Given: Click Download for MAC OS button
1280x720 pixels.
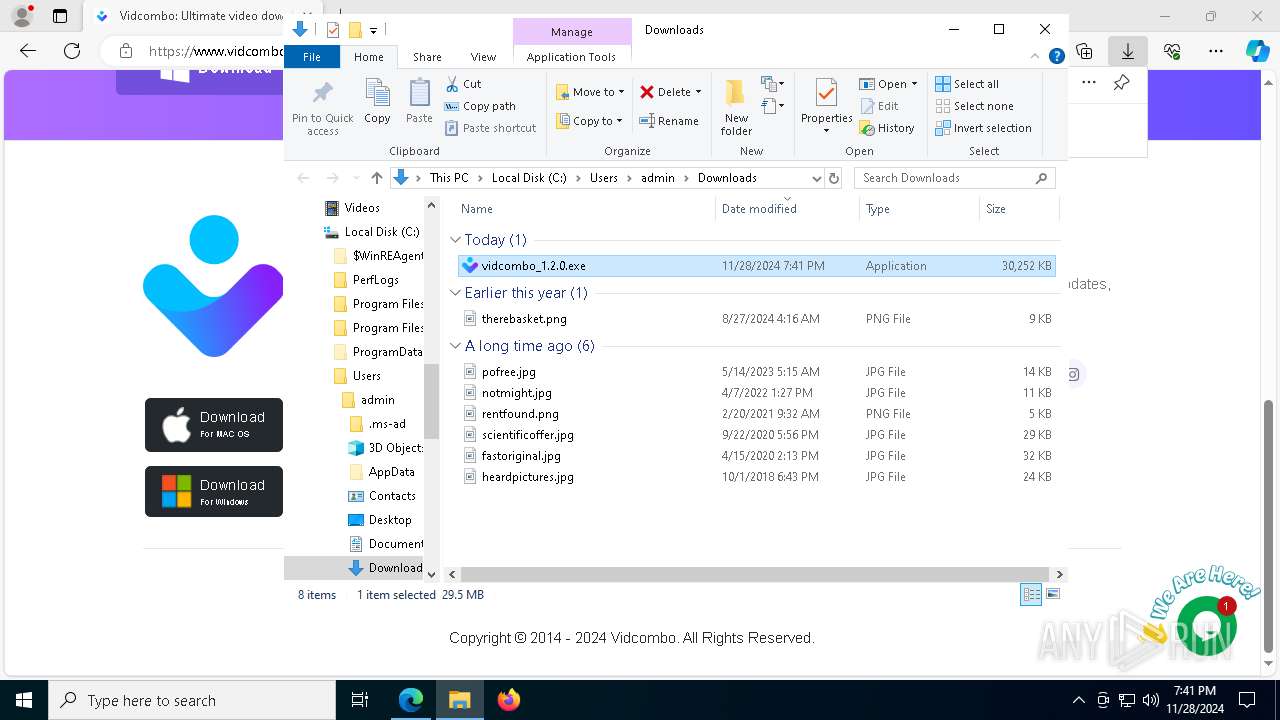Looking at the screenshot, I should click(214, 425).
